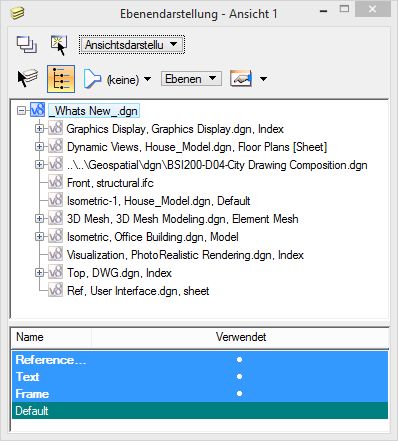
Task: Click the v8 icon beside Visualization row
Action: point(55,255)
